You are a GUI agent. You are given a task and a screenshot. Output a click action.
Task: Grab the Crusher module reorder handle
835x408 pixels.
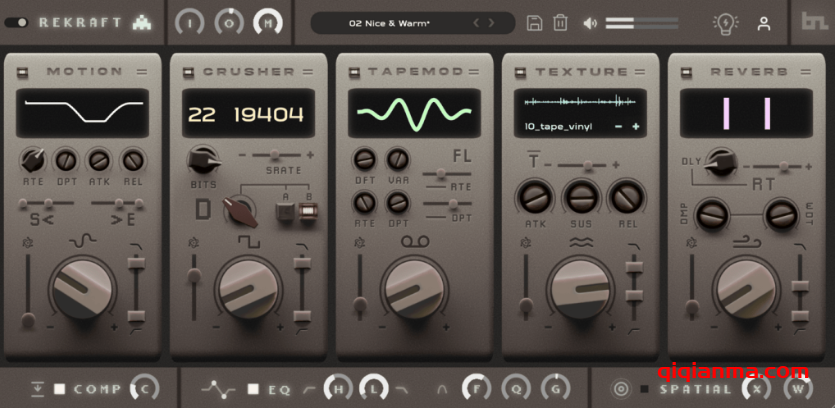pos(307,72)
